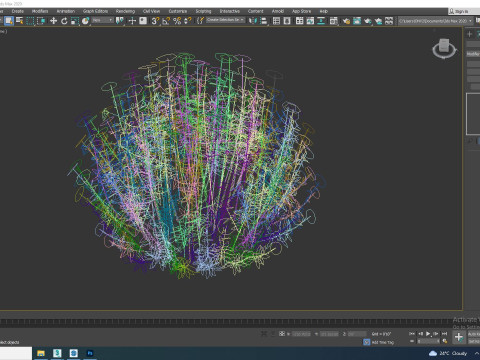Click Edit Named Selection Sets icon
The width and height of the screenshot is (480, 360).
(x=200, y=21)
